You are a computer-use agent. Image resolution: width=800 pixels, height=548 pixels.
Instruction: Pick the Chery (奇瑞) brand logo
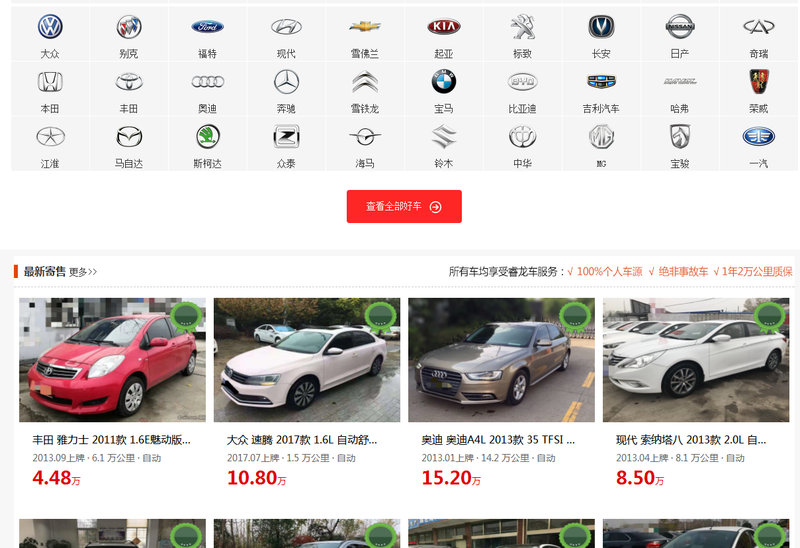pos(759,27)
